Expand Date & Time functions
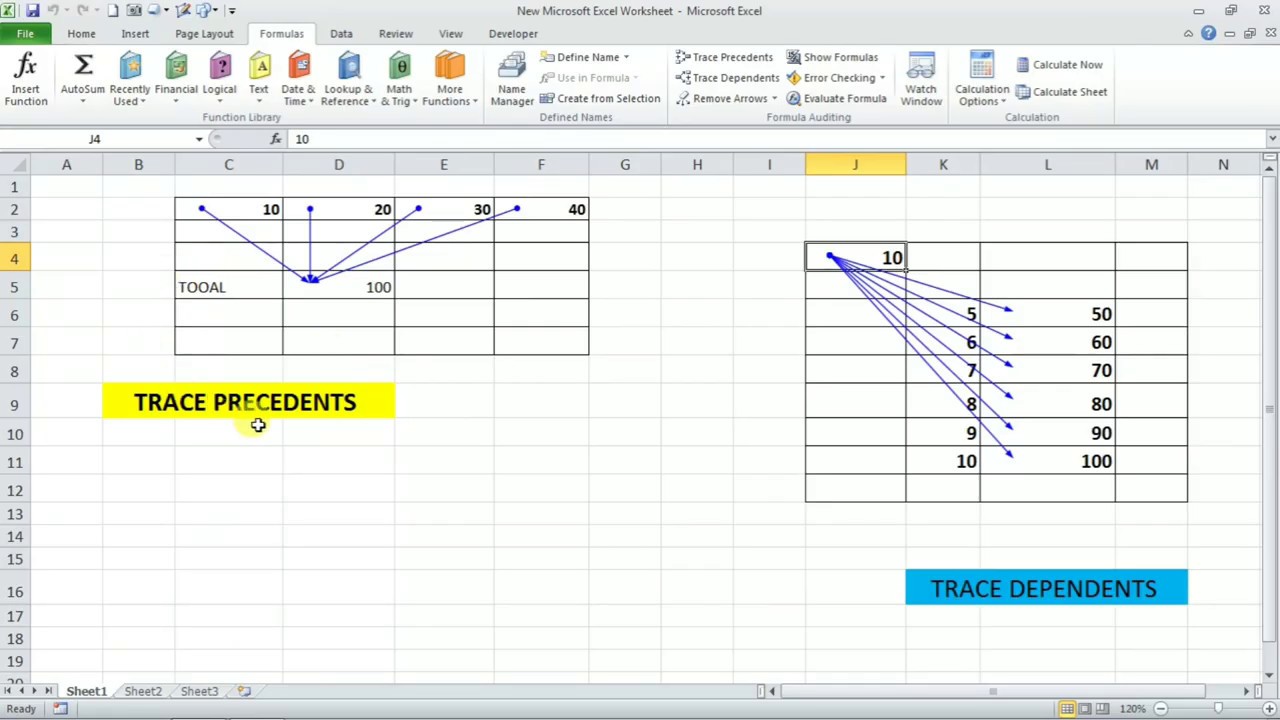 pos(298,80)
